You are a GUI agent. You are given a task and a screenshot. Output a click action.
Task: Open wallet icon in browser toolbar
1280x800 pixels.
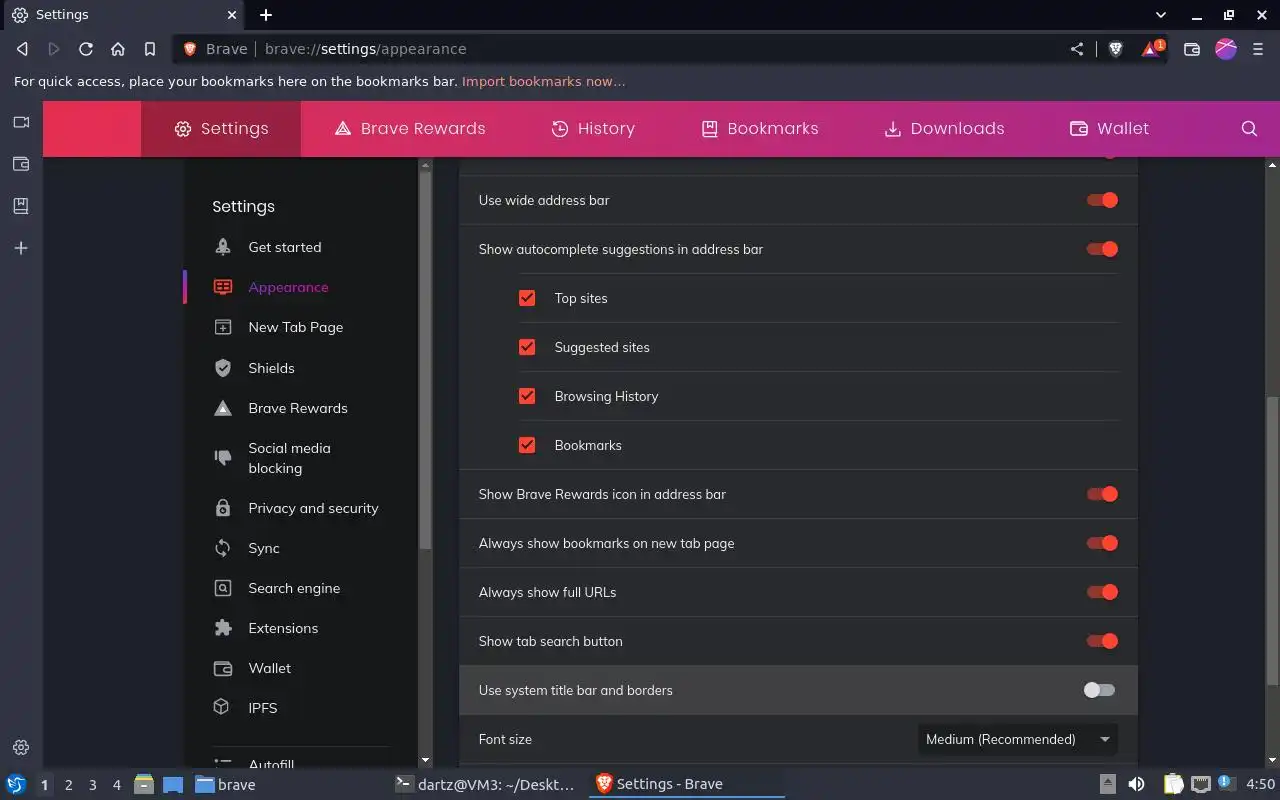(x=1191, y=49)
